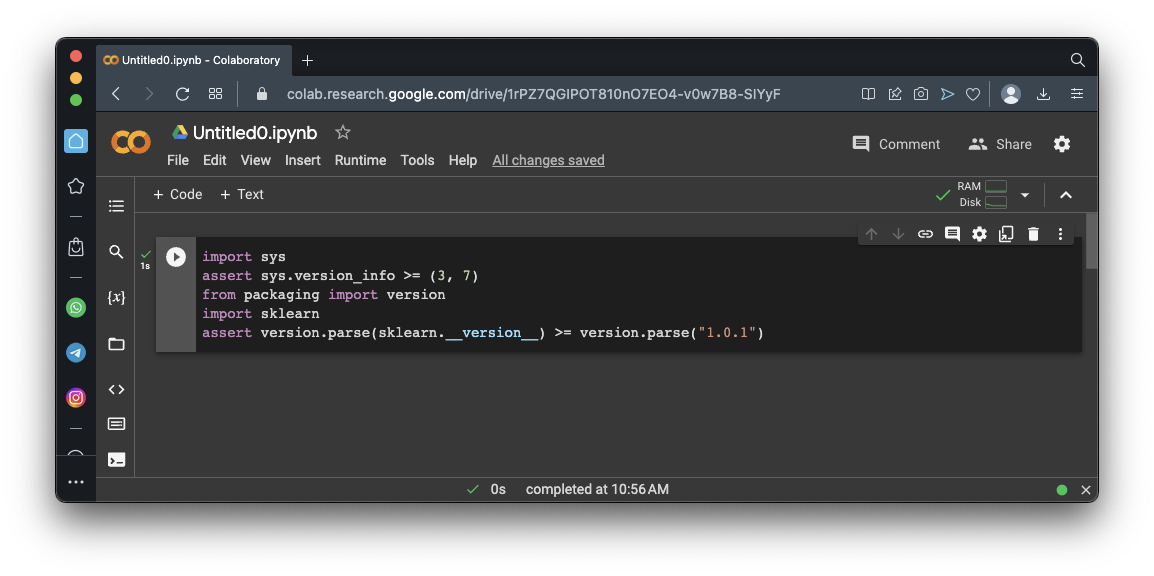The width and height of the screenshot is (1154, 576).
Task: Open the Help menu
Action: [463, 160]
